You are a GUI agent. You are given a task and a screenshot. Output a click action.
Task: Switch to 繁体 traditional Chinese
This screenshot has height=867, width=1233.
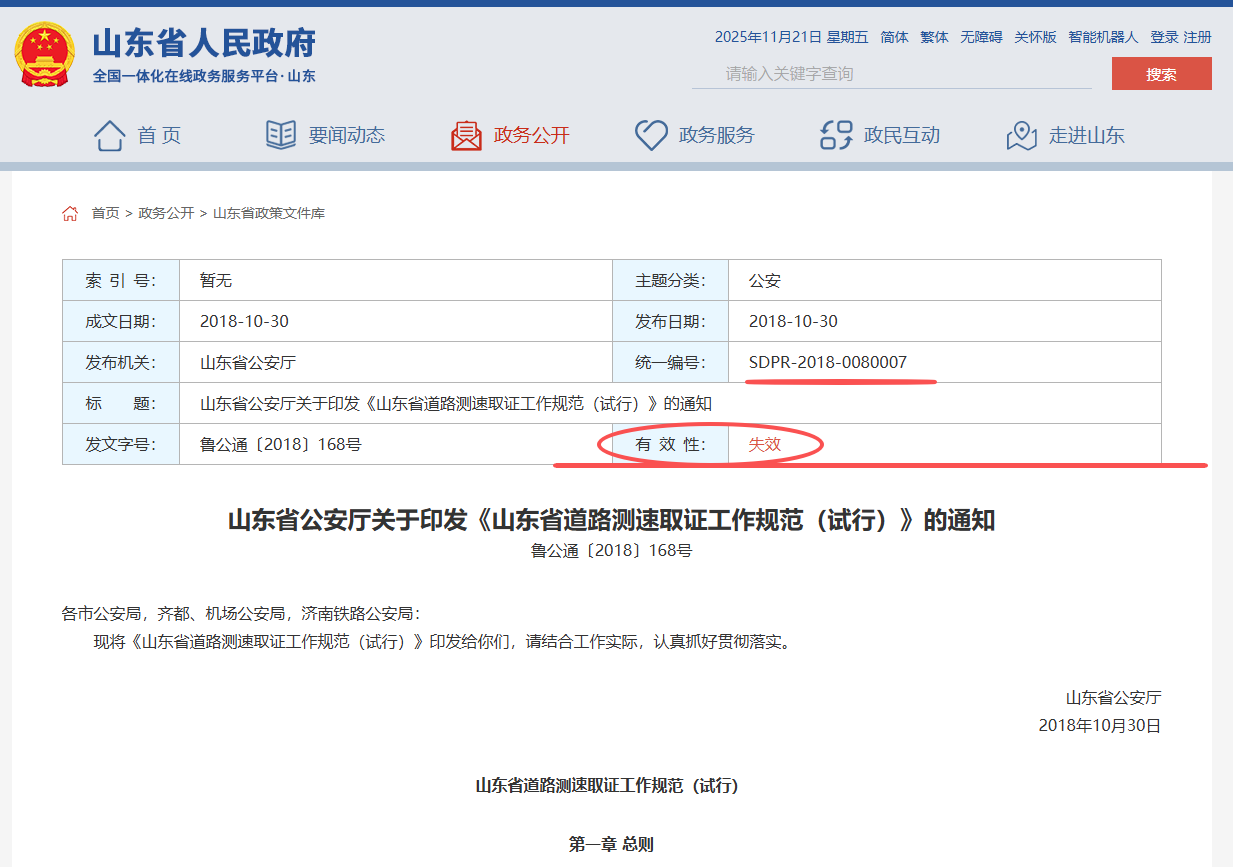(934, 37)
